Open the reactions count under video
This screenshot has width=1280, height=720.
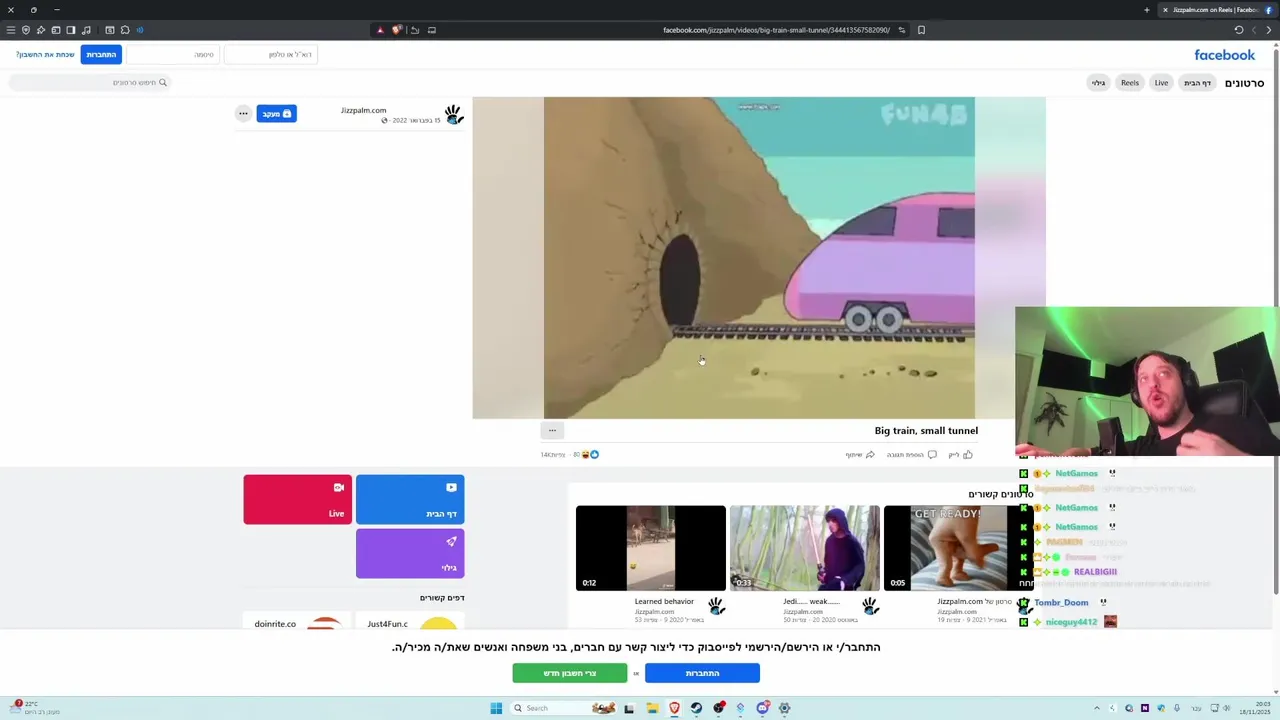click(586, 455)
